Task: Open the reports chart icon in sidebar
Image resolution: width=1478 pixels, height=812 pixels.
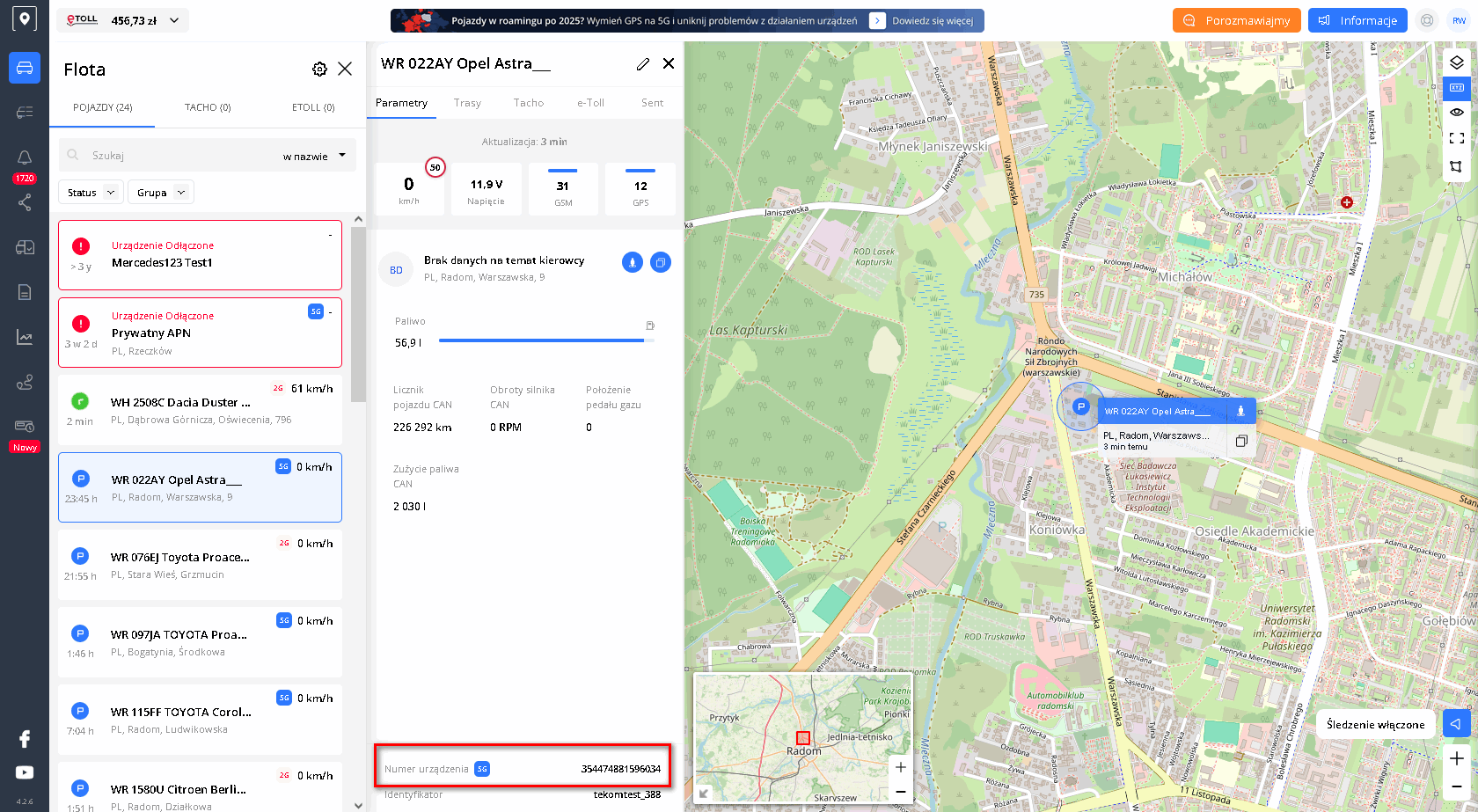Action: (x=25, y=337)
